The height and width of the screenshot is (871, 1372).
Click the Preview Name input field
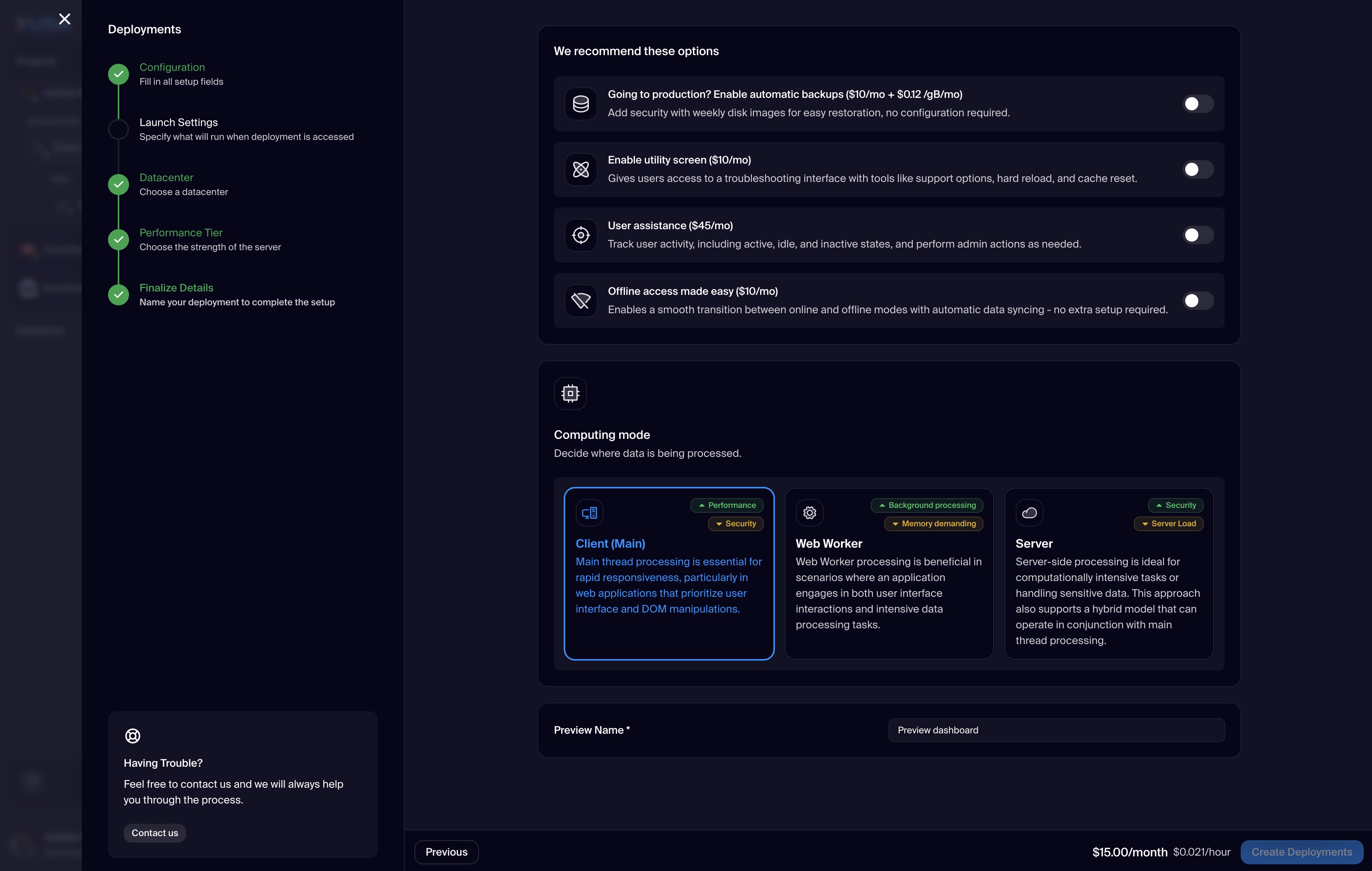click(x=1056, y=730)
